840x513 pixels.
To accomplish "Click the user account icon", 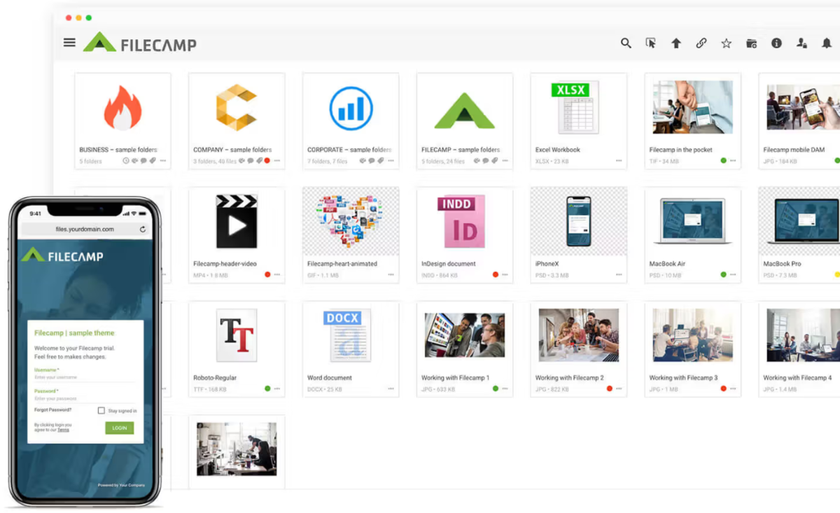I will click(801, 43).
